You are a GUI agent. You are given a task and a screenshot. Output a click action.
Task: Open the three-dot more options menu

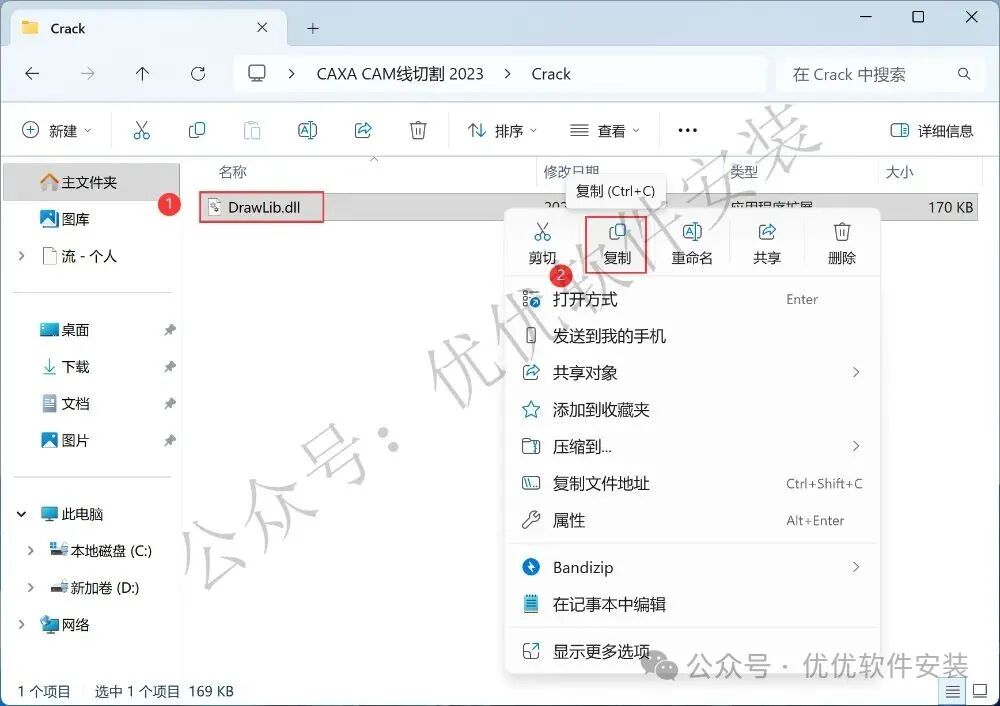point(688,131)
